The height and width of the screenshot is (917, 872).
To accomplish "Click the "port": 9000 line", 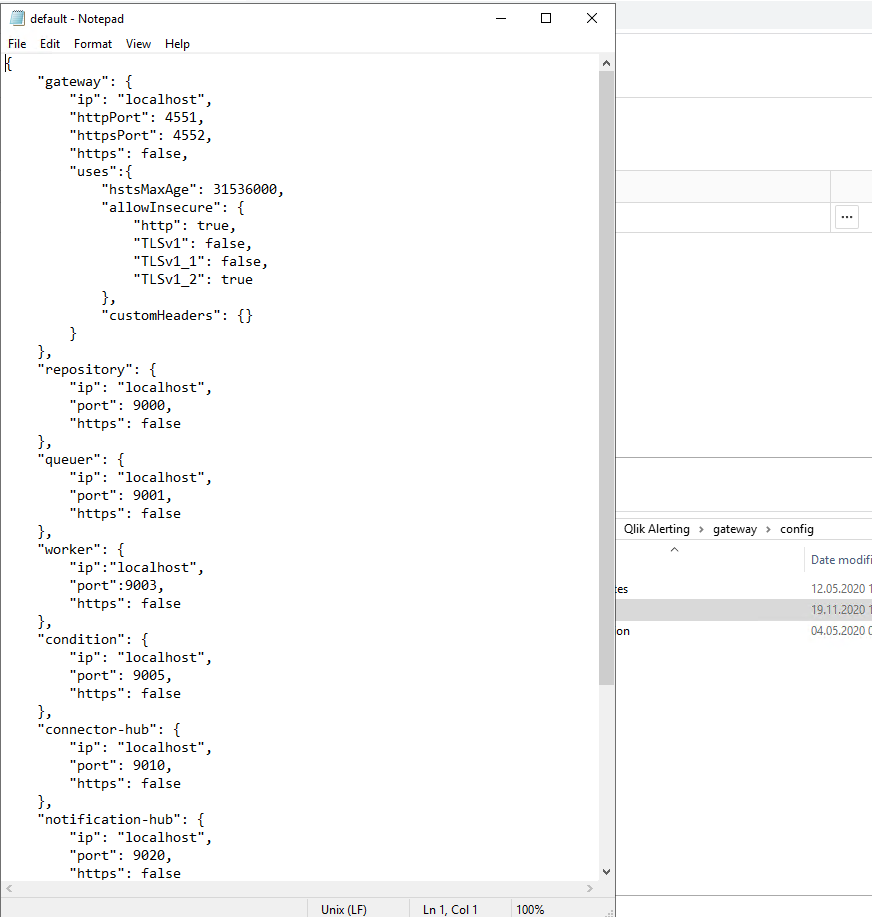I will [x=121, y=406].
